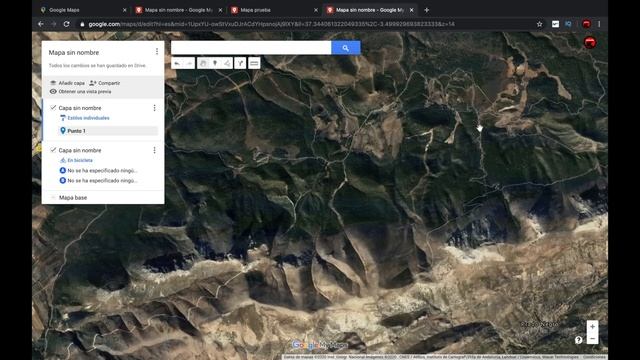Click first unspecified destination field A
This screenshot has width=640, height=360.
102,170
